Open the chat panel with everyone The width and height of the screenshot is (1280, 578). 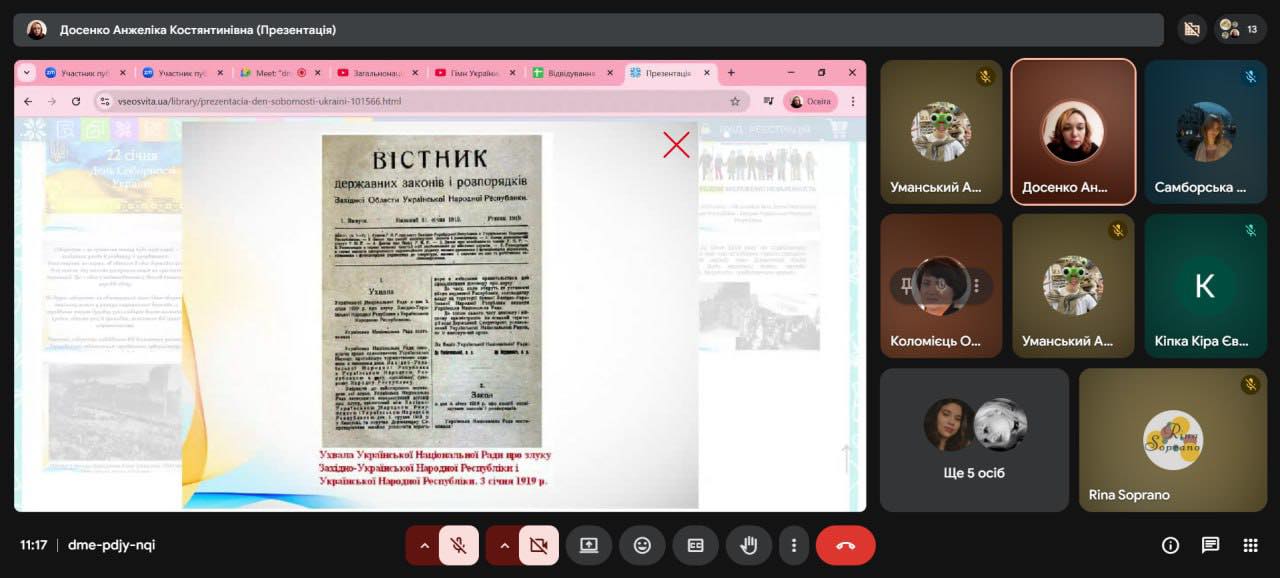click(x=1210, y=545)
